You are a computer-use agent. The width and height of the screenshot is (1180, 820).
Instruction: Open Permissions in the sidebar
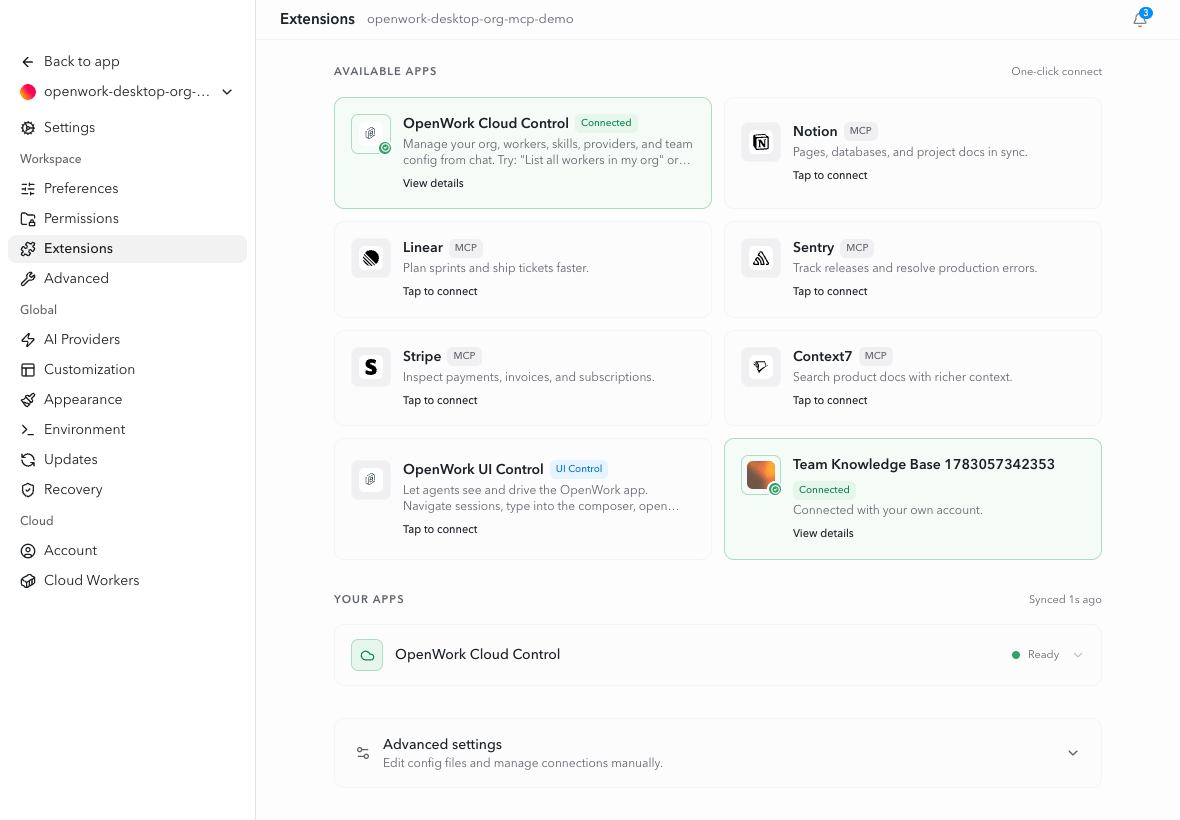127,219
